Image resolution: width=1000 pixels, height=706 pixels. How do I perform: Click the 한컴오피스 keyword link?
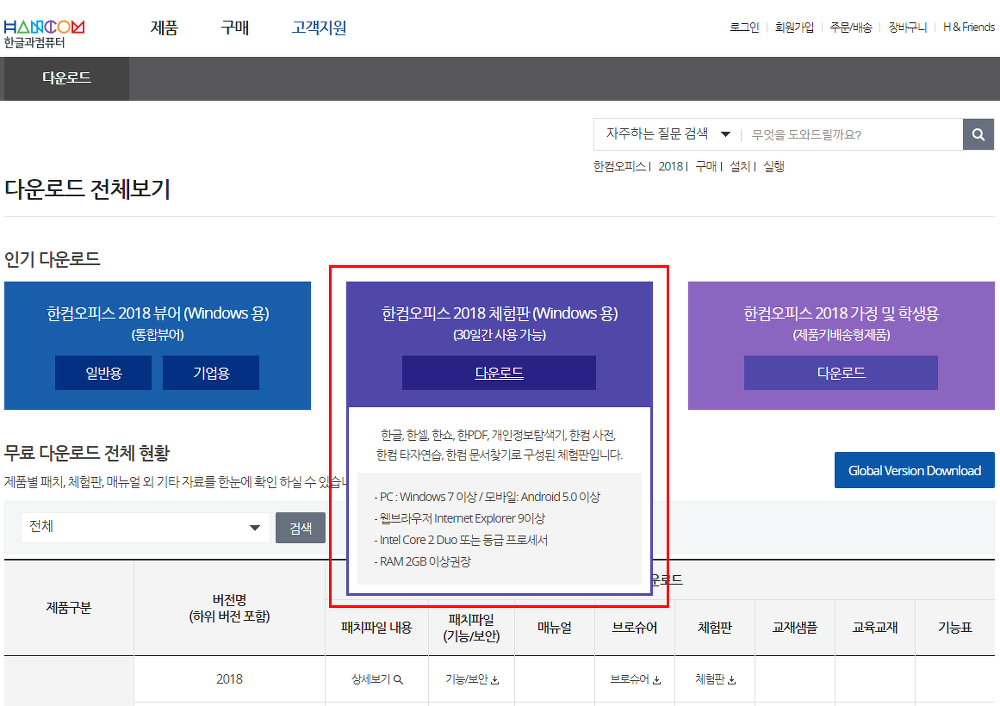(620, 166)
